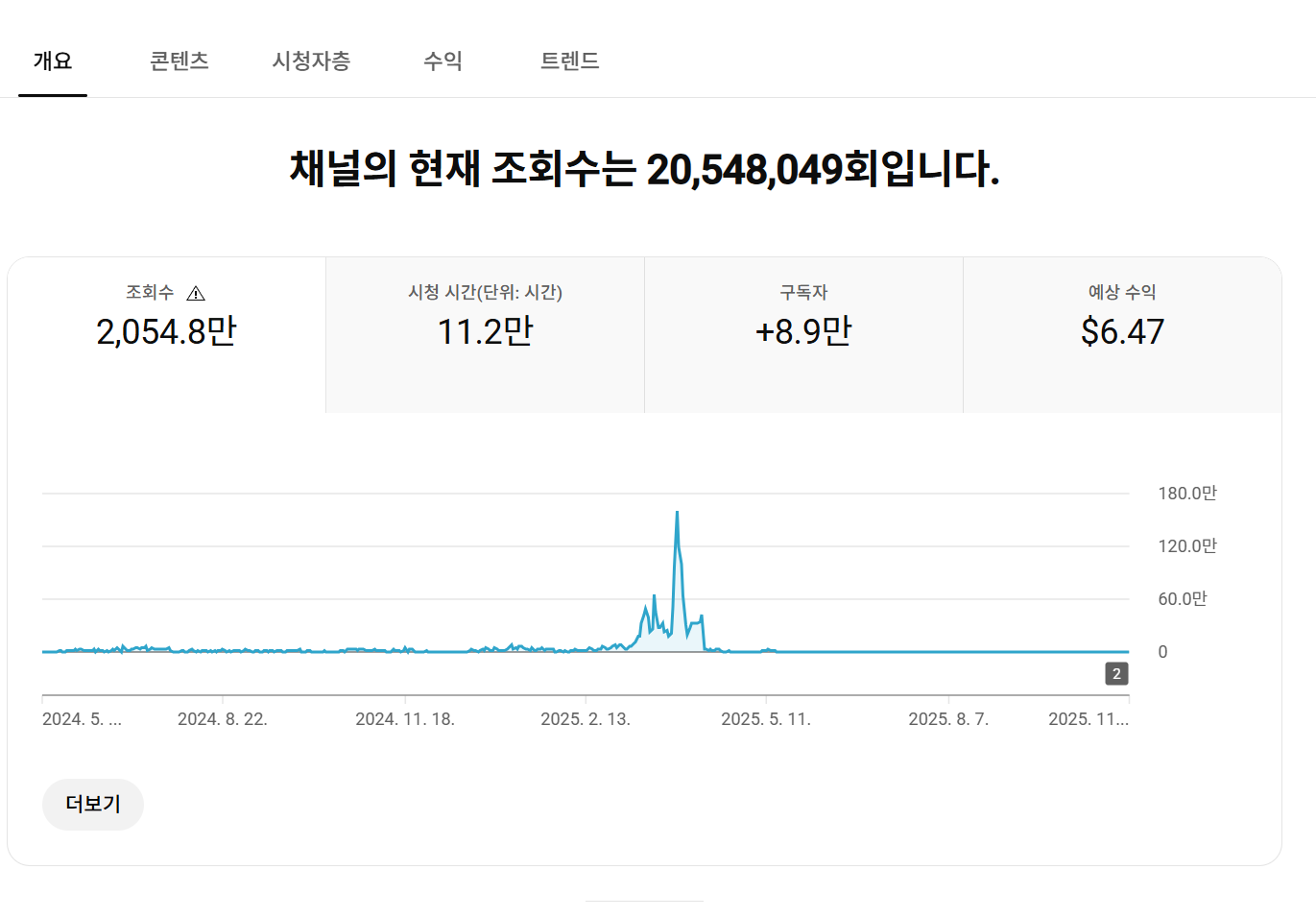Select the 트렌드 tab
Viewport: 1316px width, 918px height.
point(569,61)
